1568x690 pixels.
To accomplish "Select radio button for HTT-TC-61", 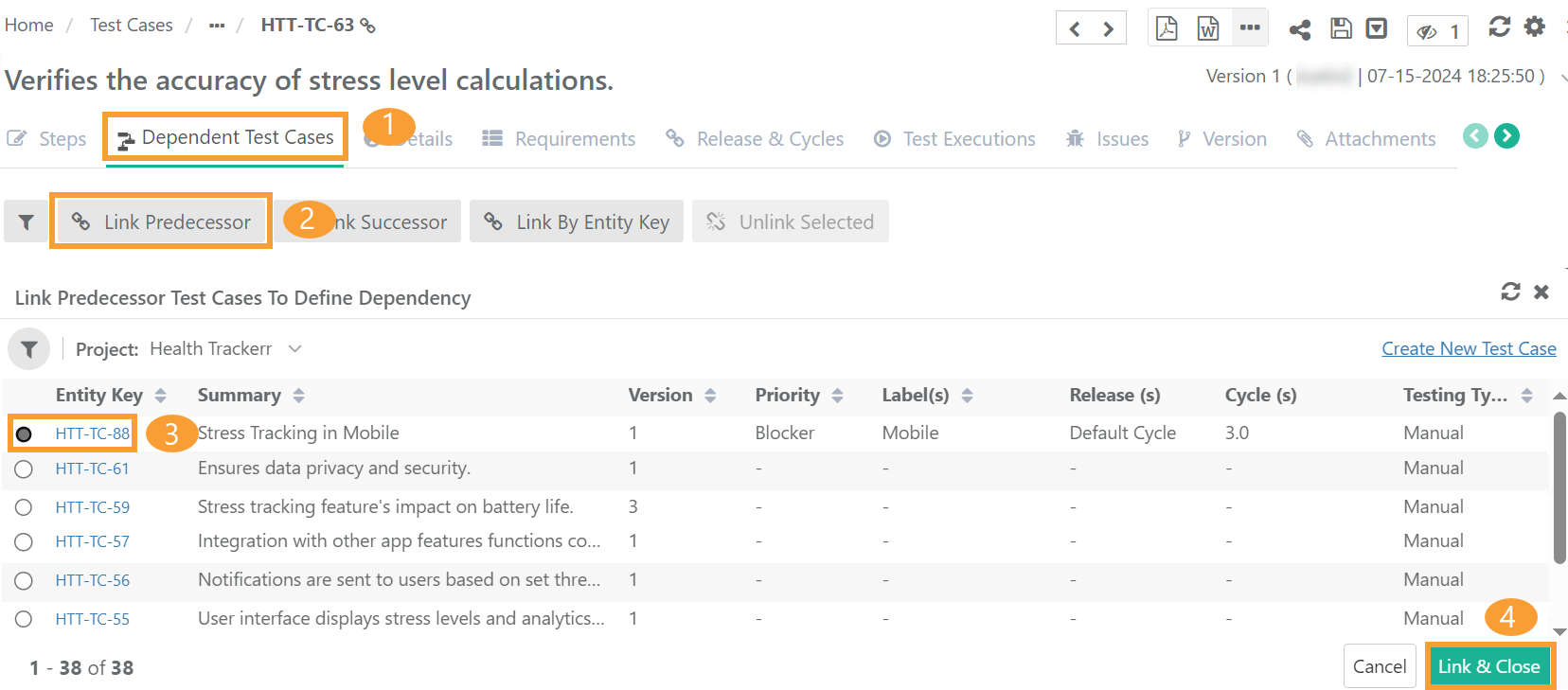I will (x=24, y=469).
